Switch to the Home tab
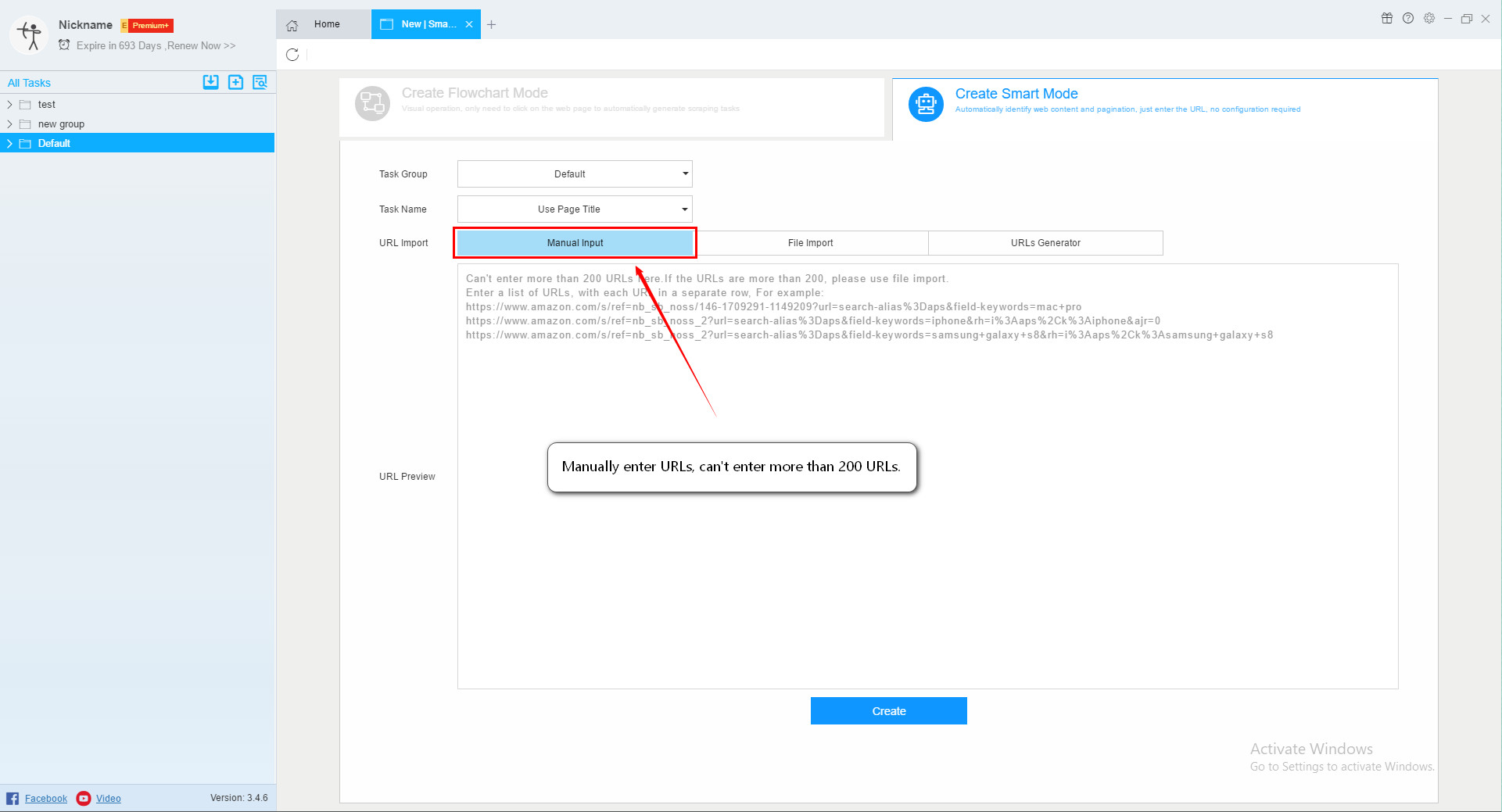Viewport: 1502px width, 812px height. tap(323, 24)
